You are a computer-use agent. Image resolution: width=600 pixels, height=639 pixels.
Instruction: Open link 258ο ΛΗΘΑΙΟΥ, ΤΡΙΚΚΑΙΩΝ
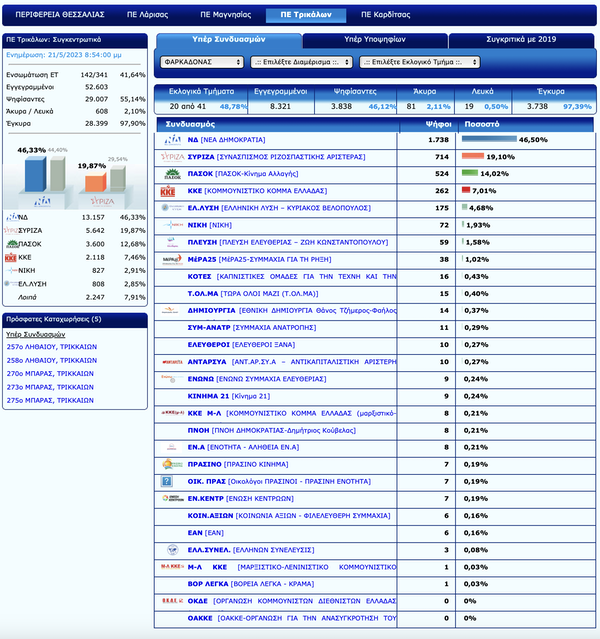point(52,360)
